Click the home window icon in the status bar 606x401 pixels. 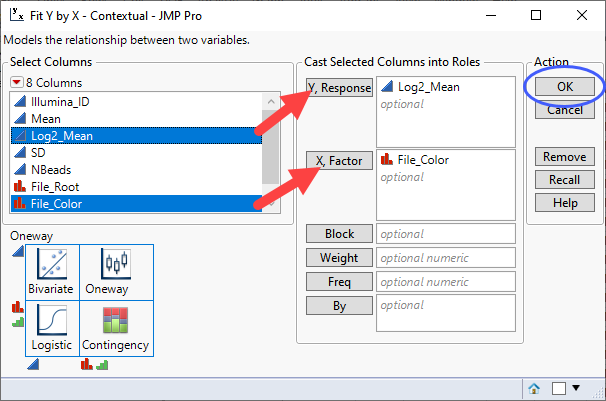[x=535, y=389]
